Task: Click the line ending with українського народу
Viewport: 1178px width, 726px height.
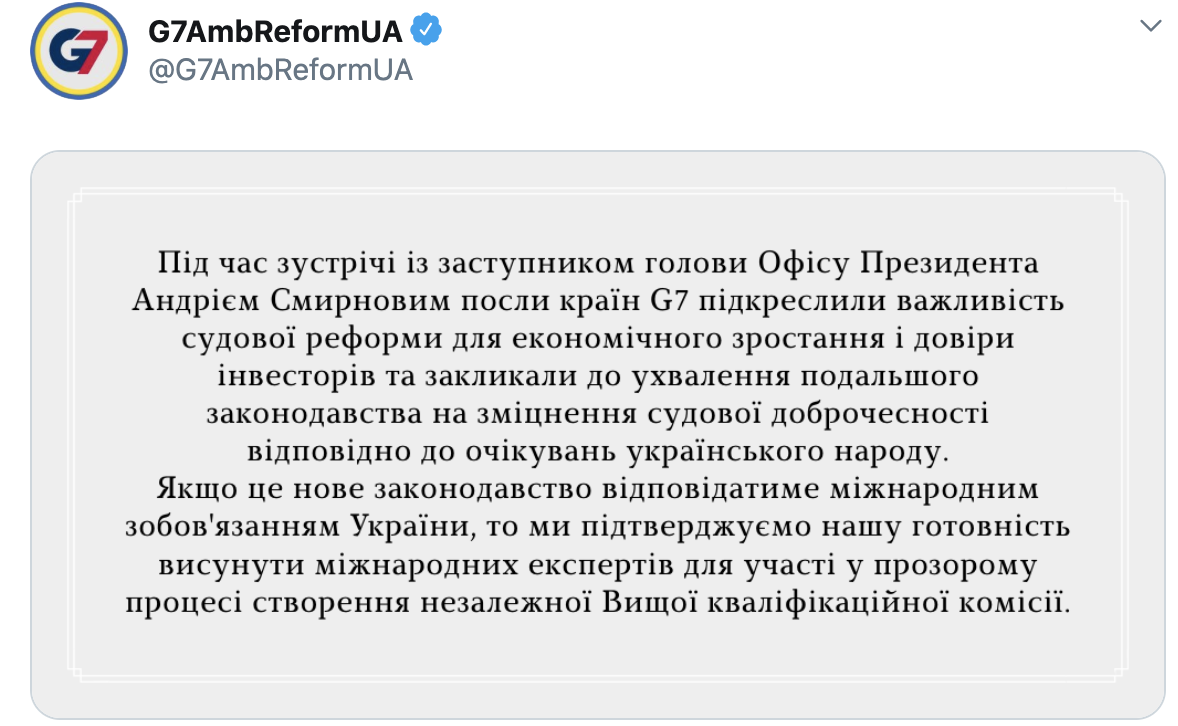Action: click(597, 451)
